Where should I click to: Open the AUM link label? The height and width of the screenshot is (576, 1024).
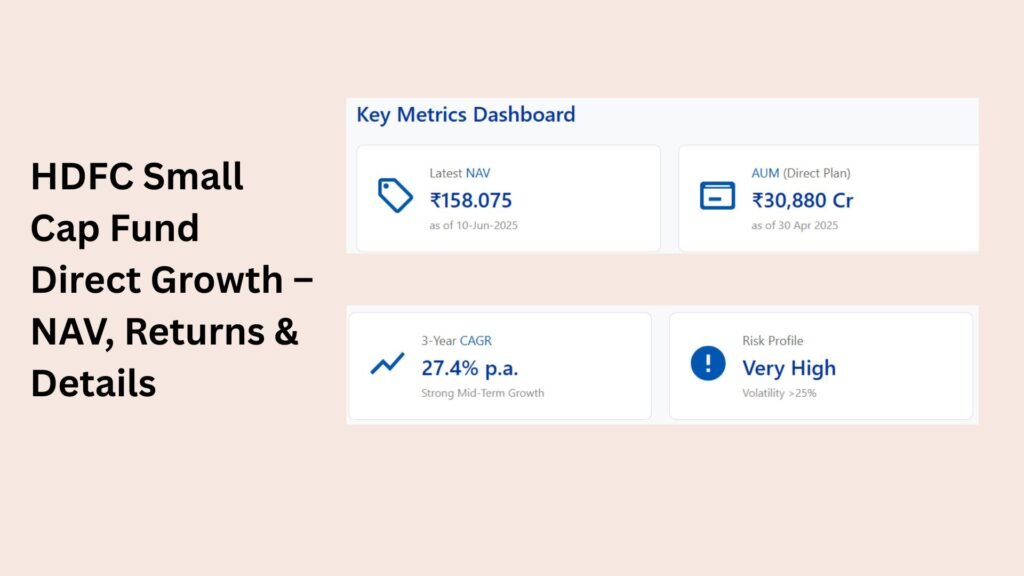pos(765,173)
